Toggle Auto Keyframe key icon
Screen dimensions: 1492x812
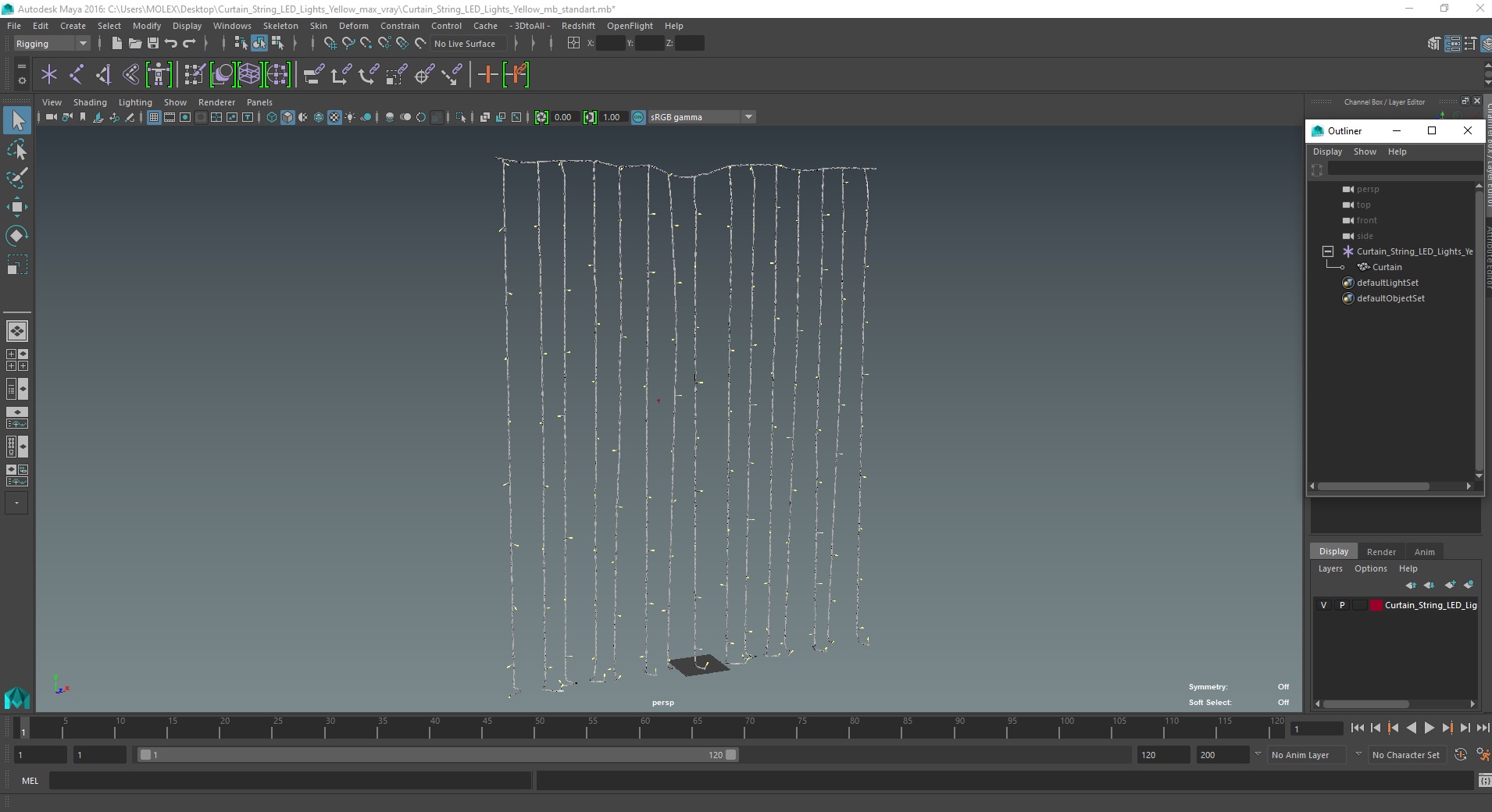(x=1461, y=755)
